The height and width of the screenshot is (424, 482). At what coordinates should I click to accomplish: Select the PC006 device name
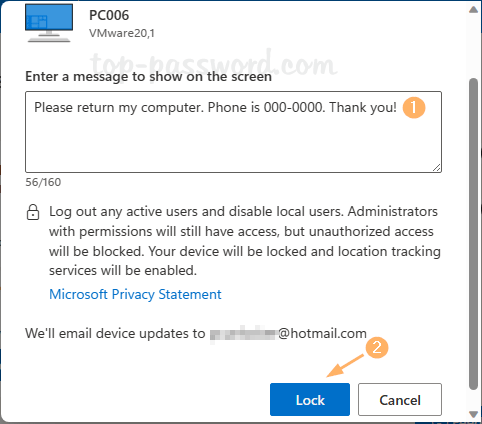pos(109,15)
